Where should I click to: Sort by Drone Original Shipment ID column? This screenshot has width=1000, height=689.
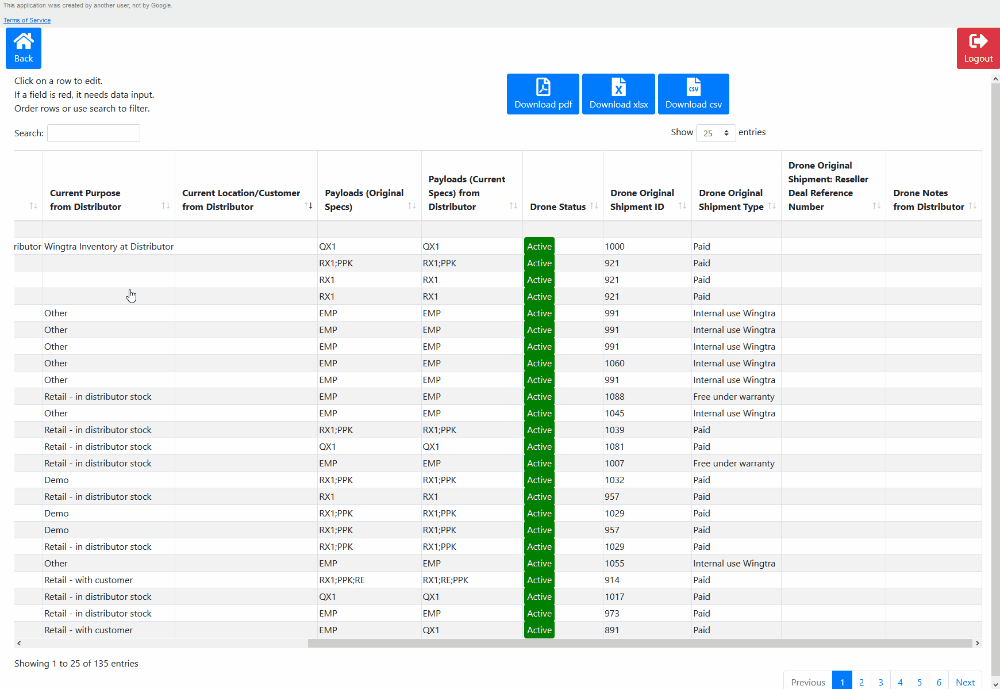point(645,199)
